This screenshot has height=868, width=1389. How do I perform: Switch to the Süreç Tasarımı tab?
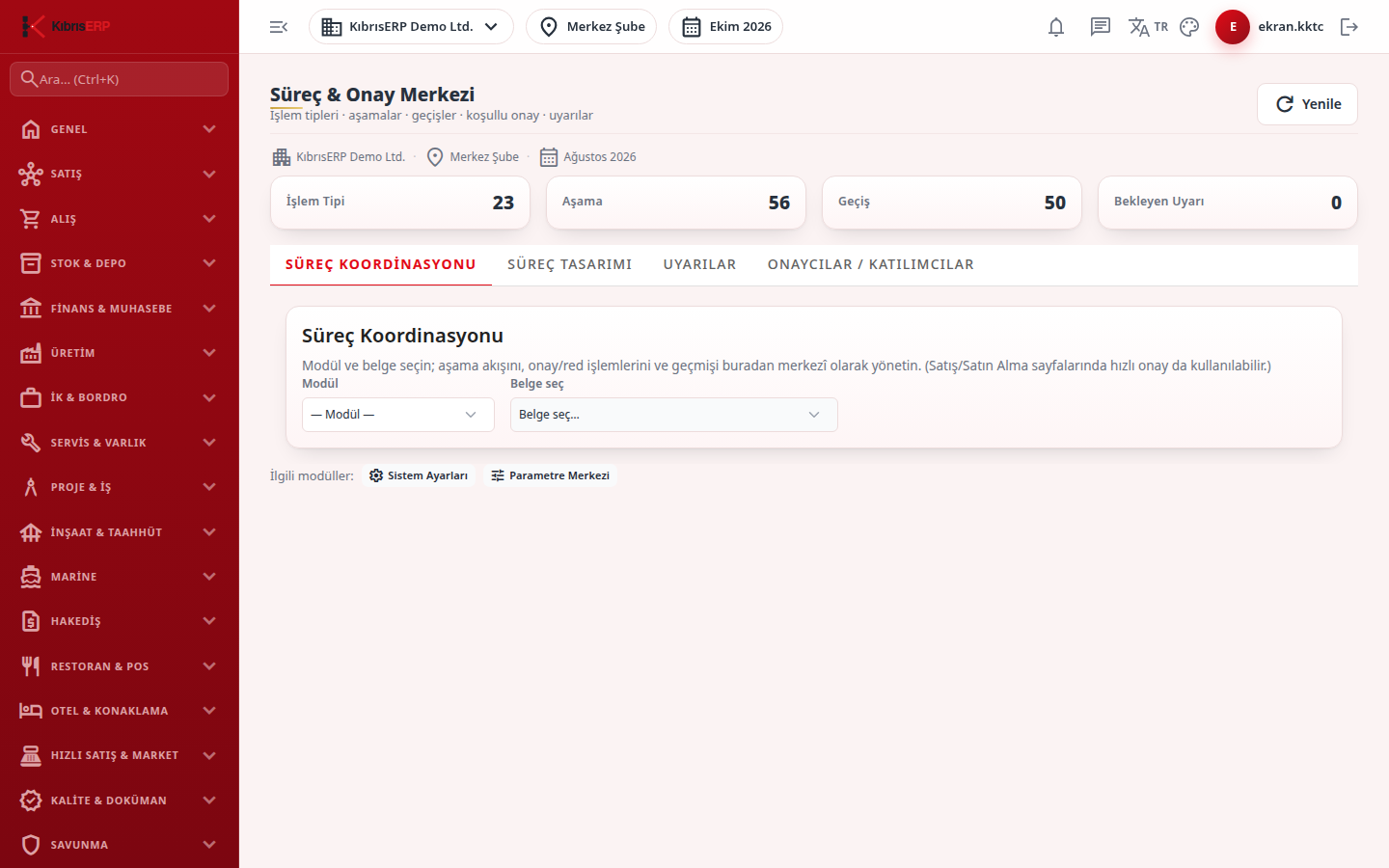(569, 264)
